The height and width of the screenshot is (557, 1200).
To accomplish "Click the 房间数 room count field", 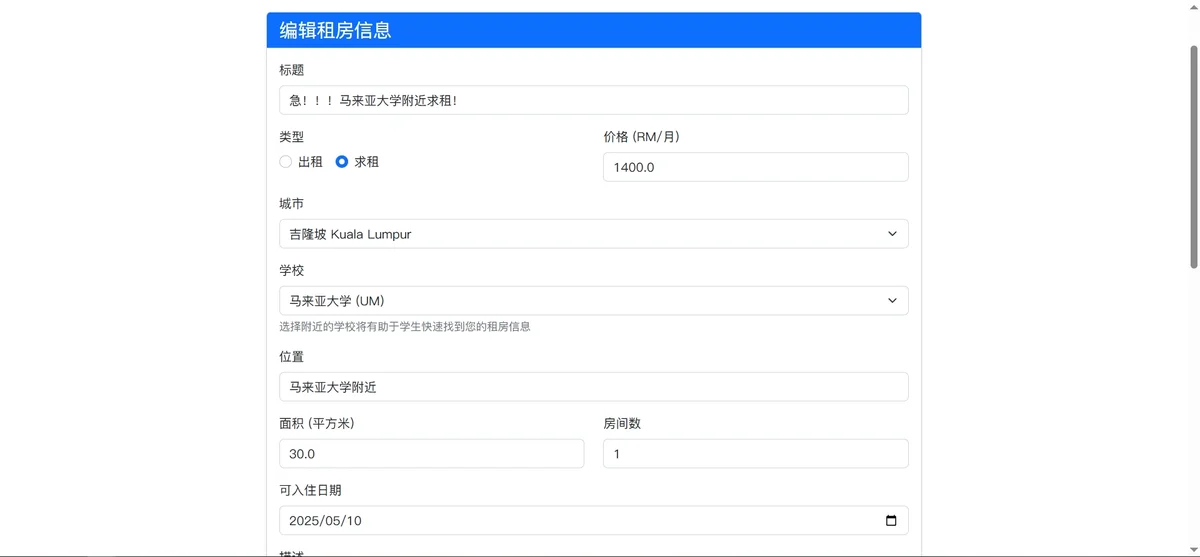I will [756, 454].
